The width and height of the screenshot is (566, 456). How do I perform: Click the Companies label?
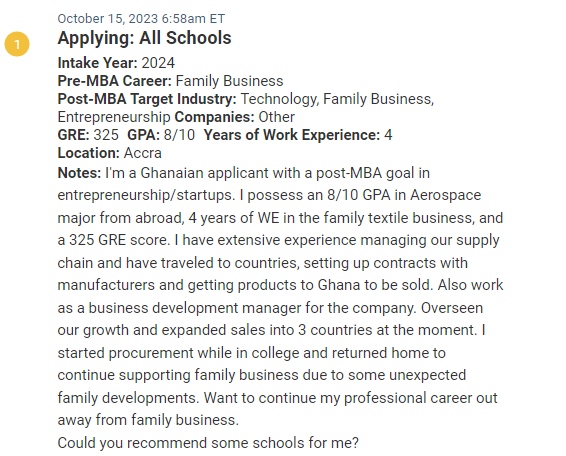click(214, 117)
